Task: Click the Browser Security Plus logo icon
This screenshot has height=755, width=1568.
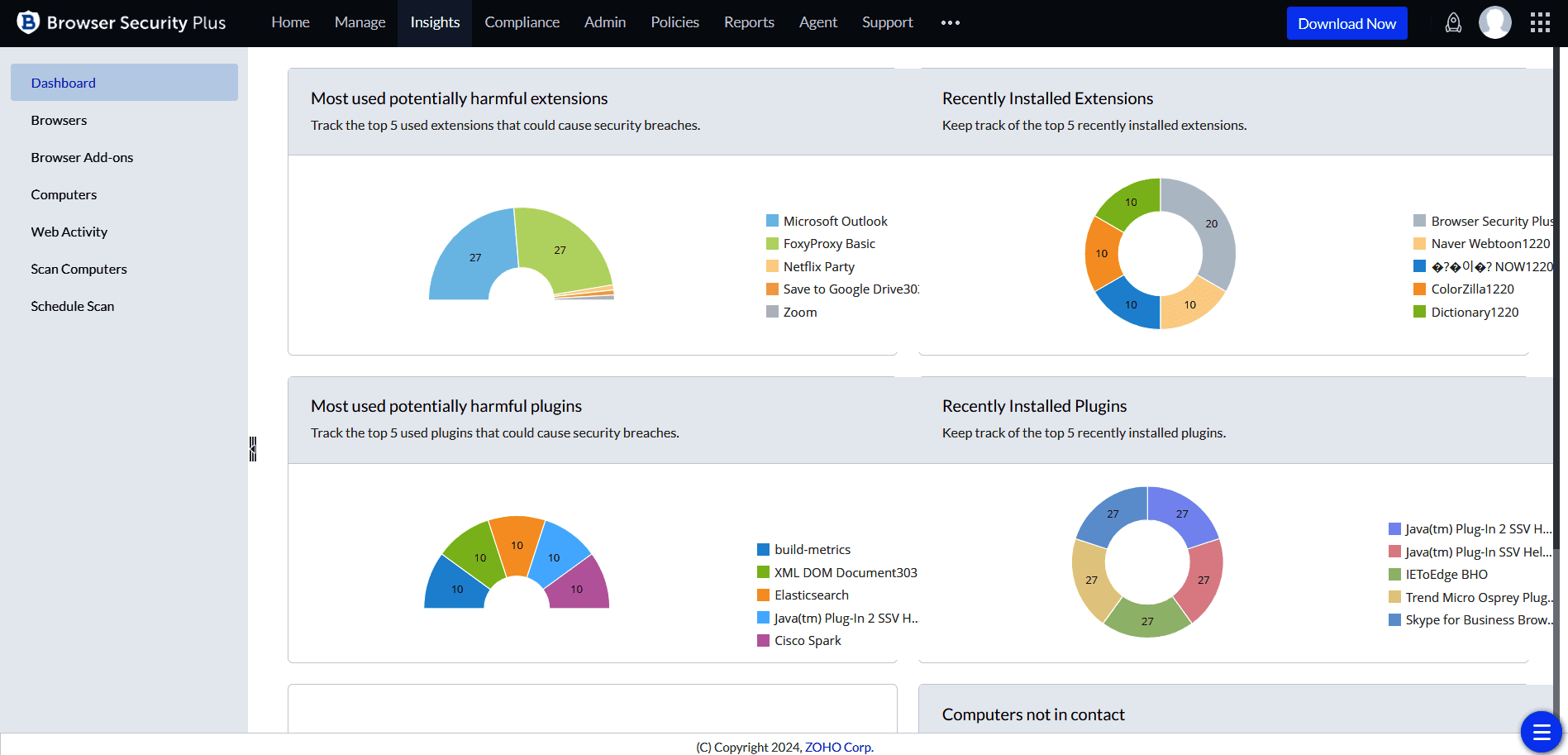Action: pyautogui.click(x=28, y=22)
